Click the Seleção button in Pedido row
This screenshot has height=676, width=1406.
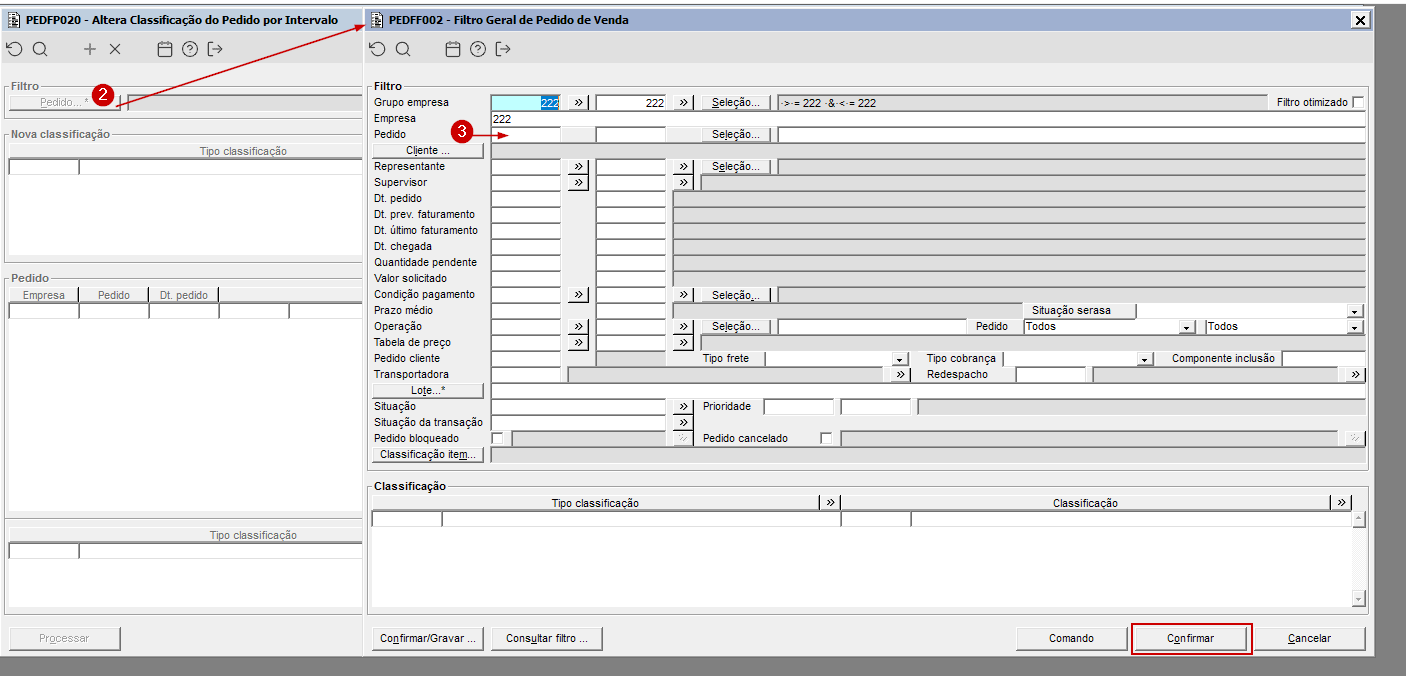(x=736, y=134)
